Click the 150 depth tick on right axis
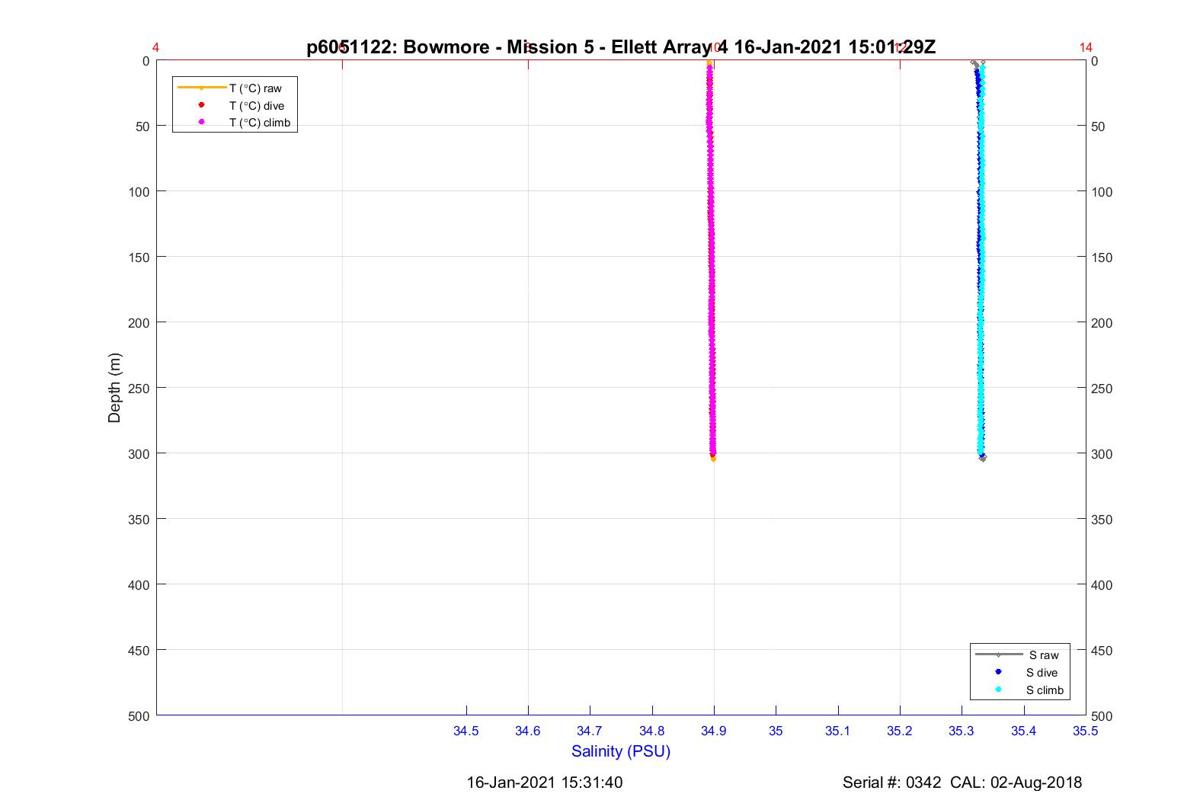 1104,258
